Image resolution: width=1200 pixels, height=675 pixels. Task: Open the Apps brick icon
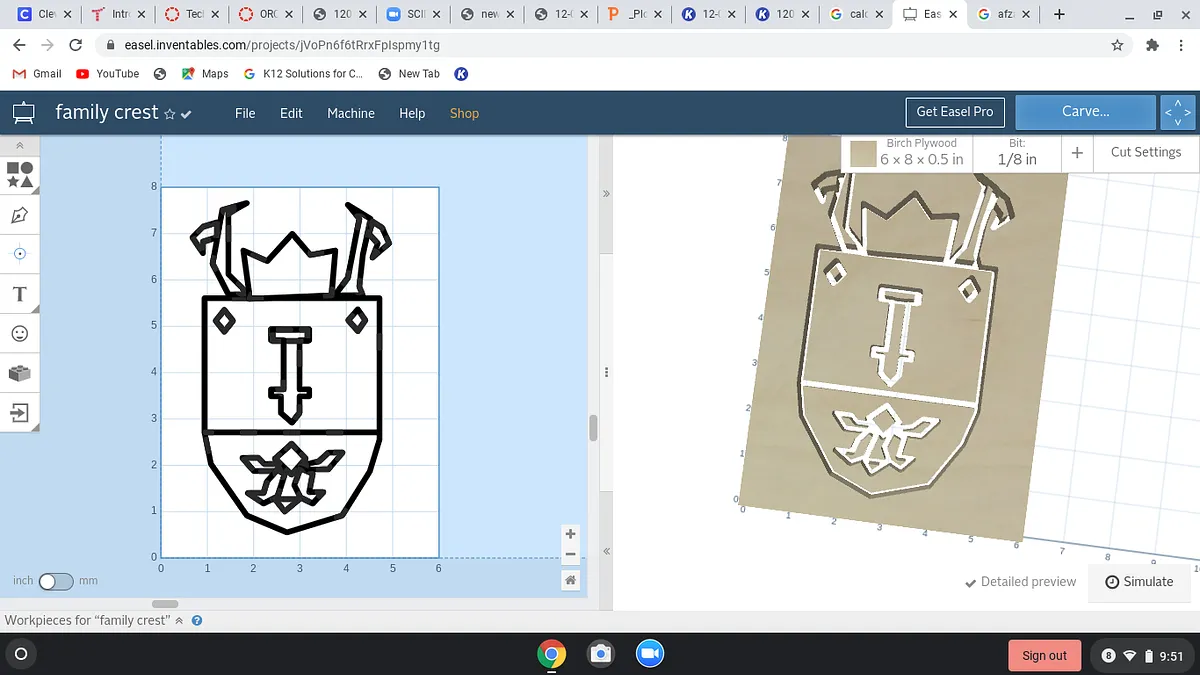pyautogui.click(x=20, y=373)
